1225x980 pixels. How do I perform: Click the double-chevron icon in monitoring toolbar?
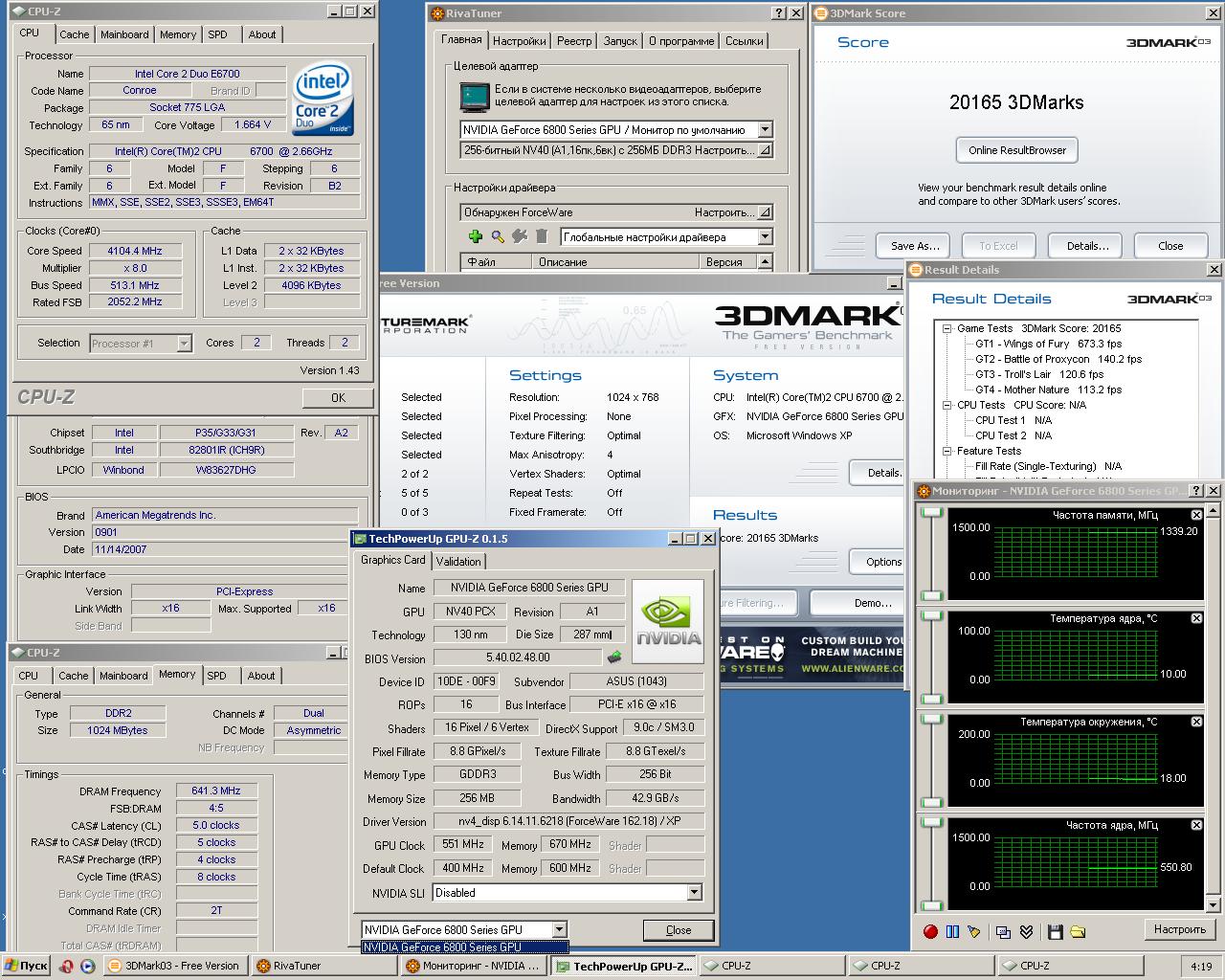(x=1026, y=931)
